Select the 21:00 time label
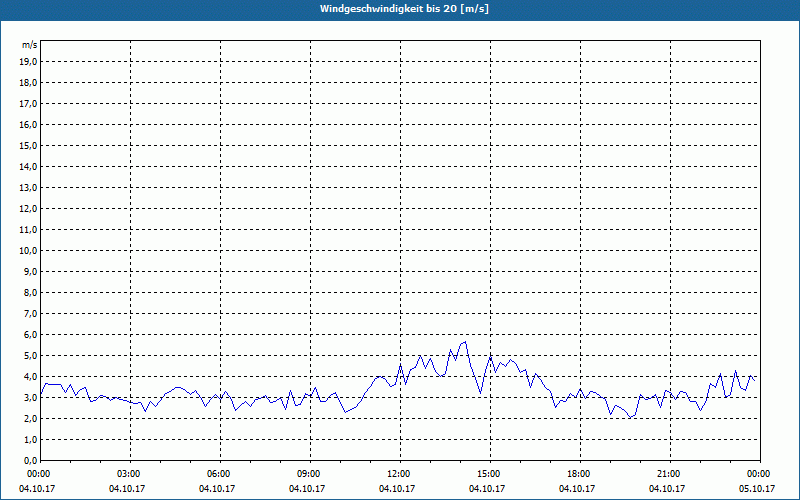Screen dimensions: 800x500 tap(670, 474)
